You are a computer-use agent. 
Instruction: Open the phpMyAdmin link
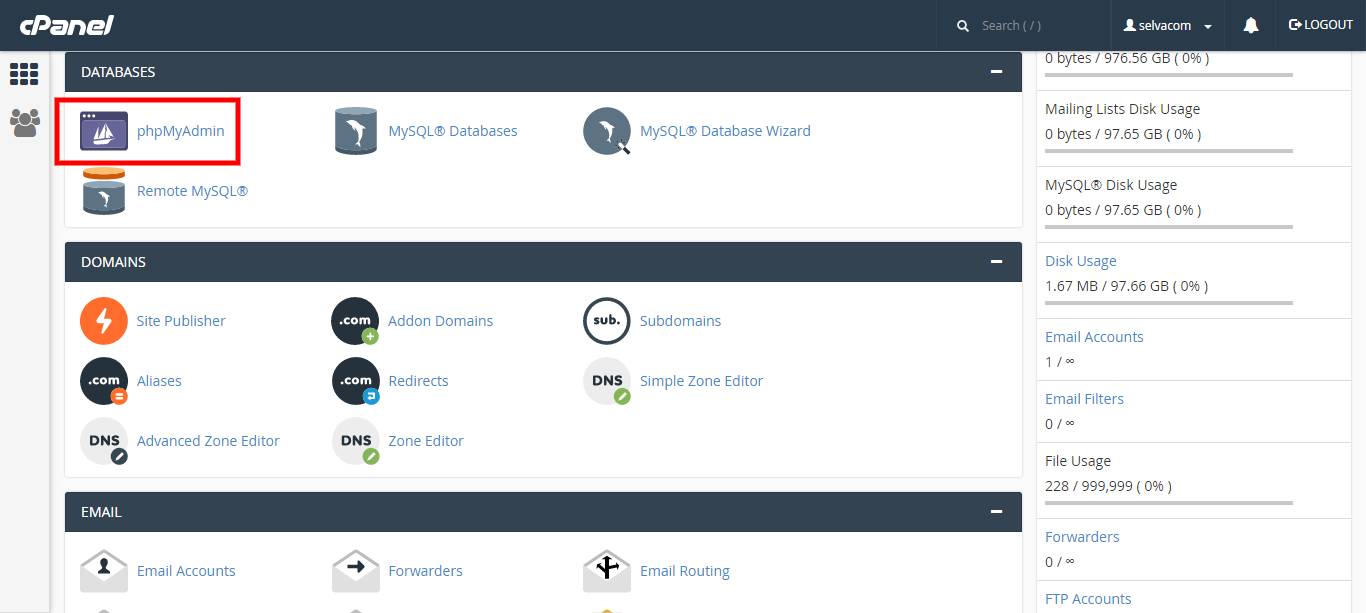coord(181,131)
